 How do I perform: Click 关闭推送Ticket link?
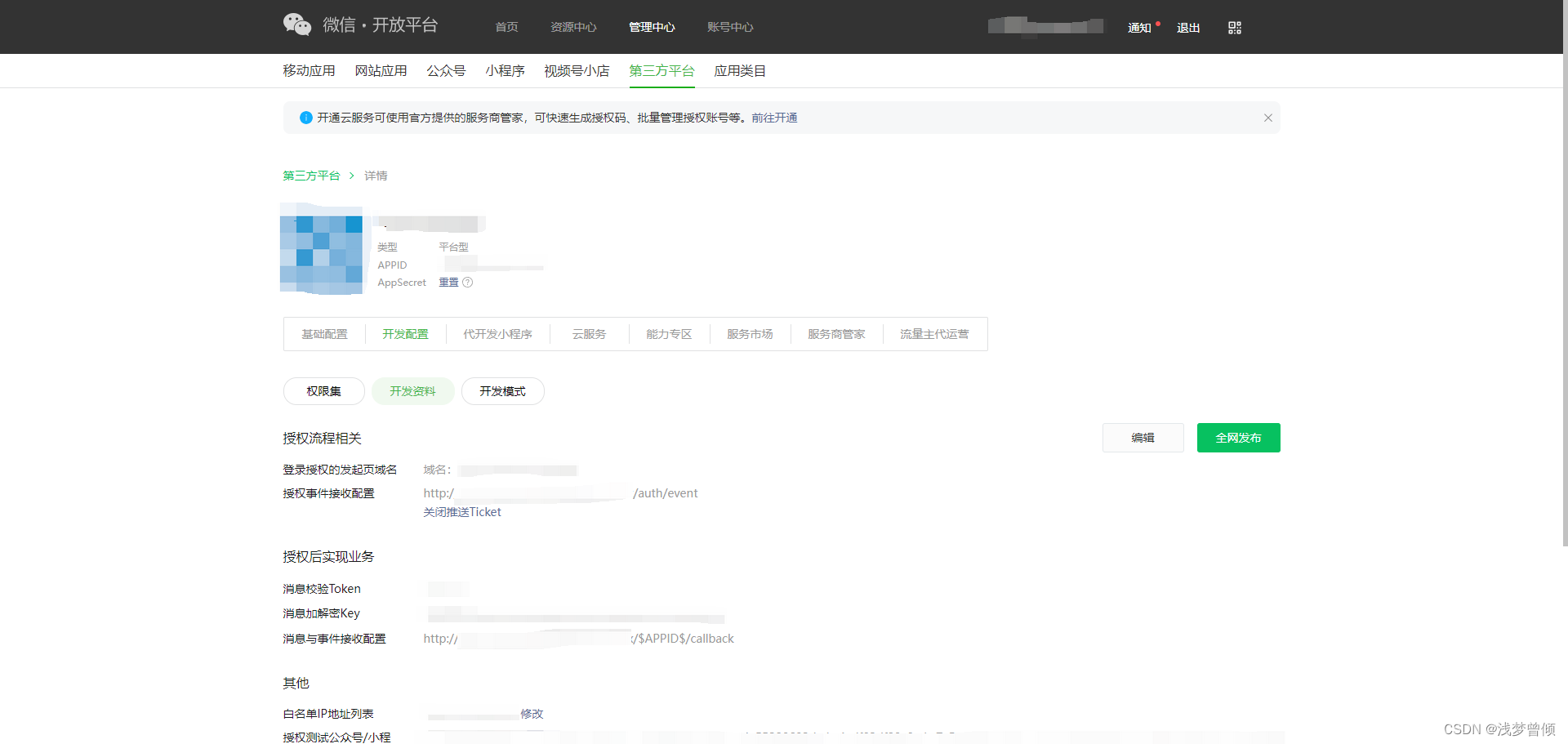[x=462, y=512]
